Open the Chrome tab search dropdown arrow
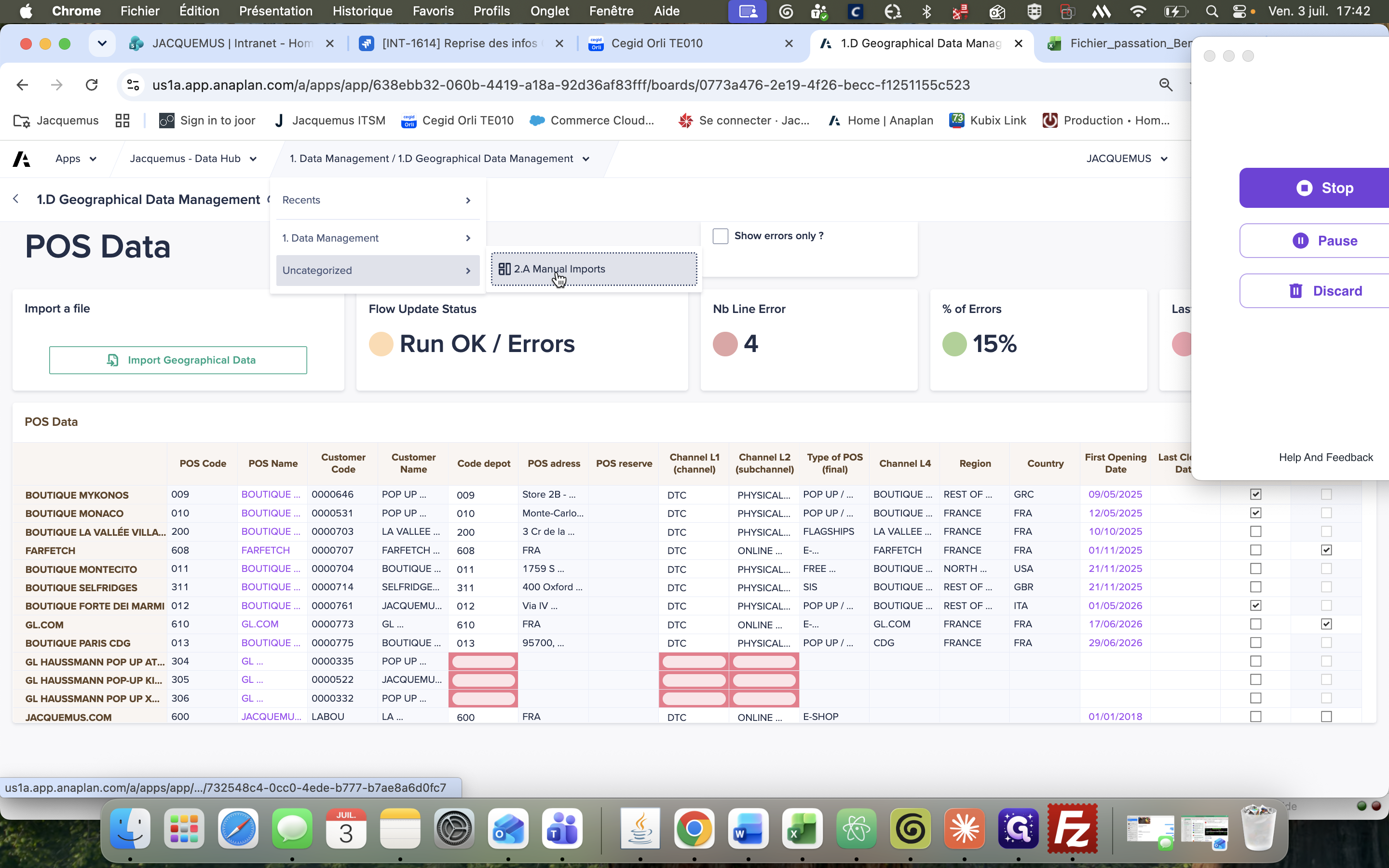1389x868 pixels. point(102,43)
